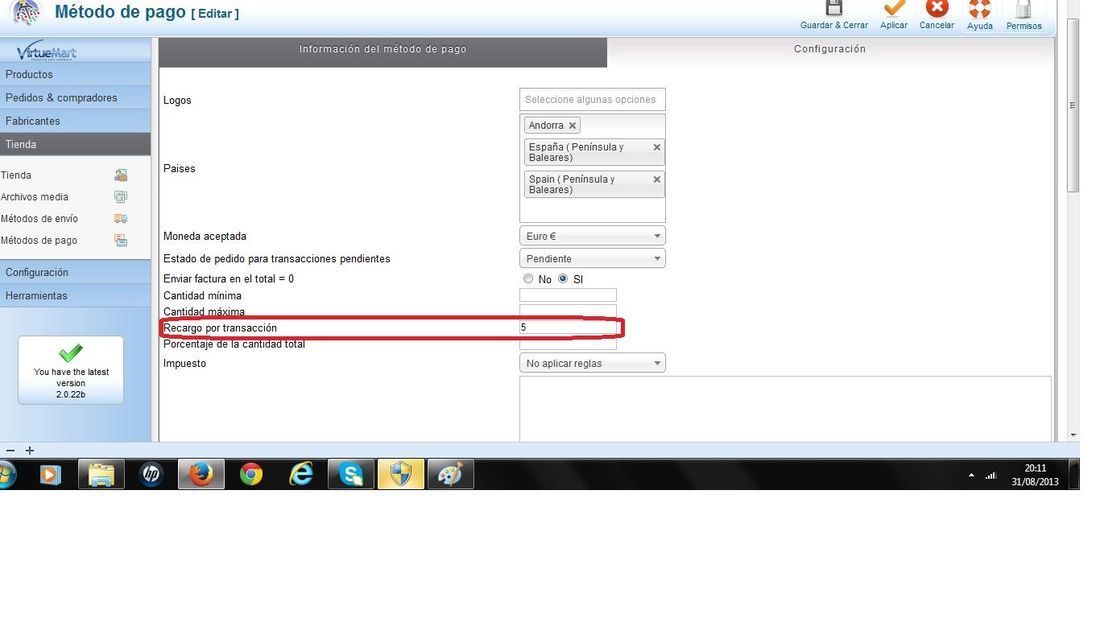Remove Andorra from the Paises list
Image resolution: width=1100 pixels, height=618 pixels.
(x=572, y=126)
